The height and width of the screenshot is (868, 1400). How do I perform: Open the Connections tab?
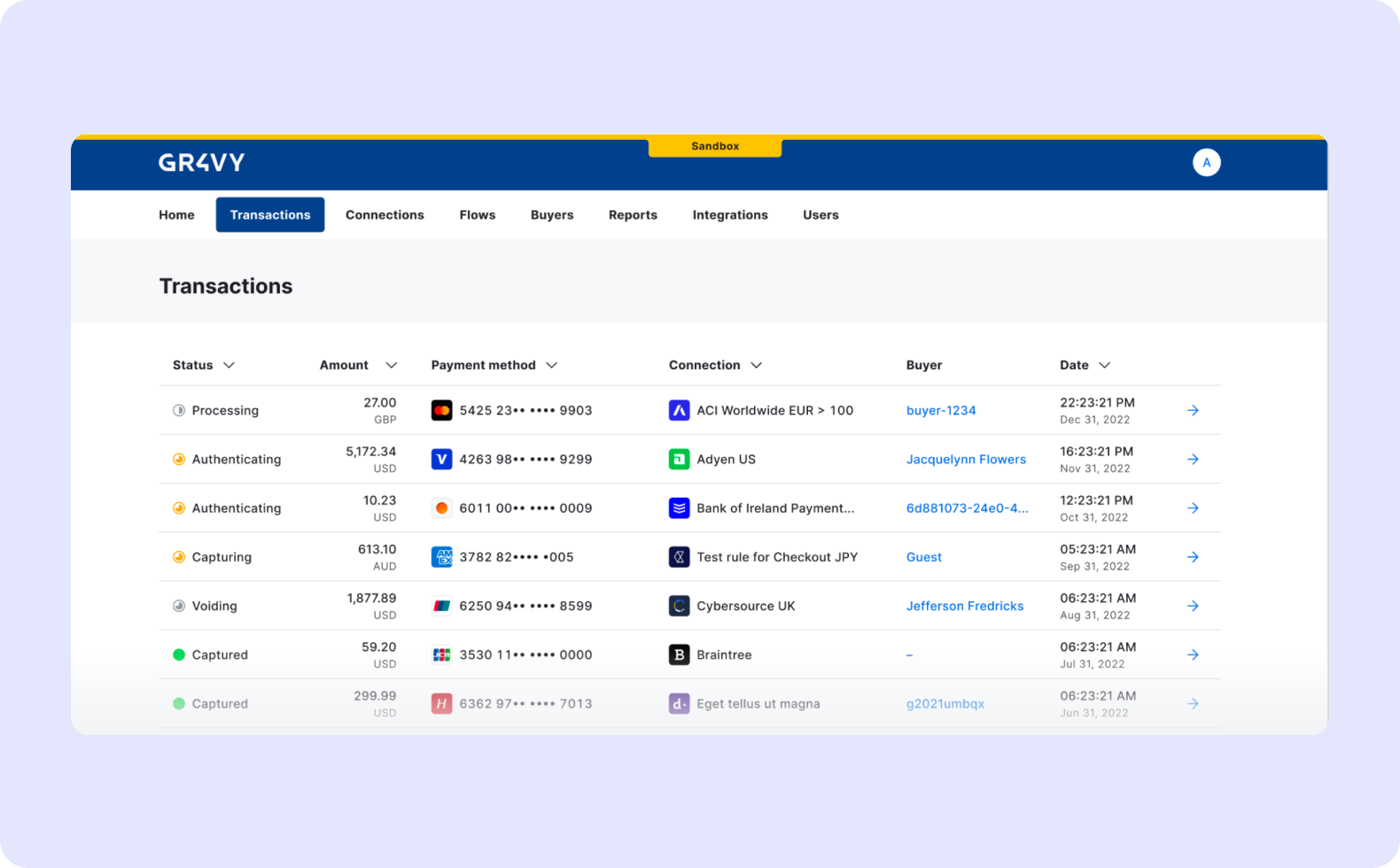click(385, 214)
